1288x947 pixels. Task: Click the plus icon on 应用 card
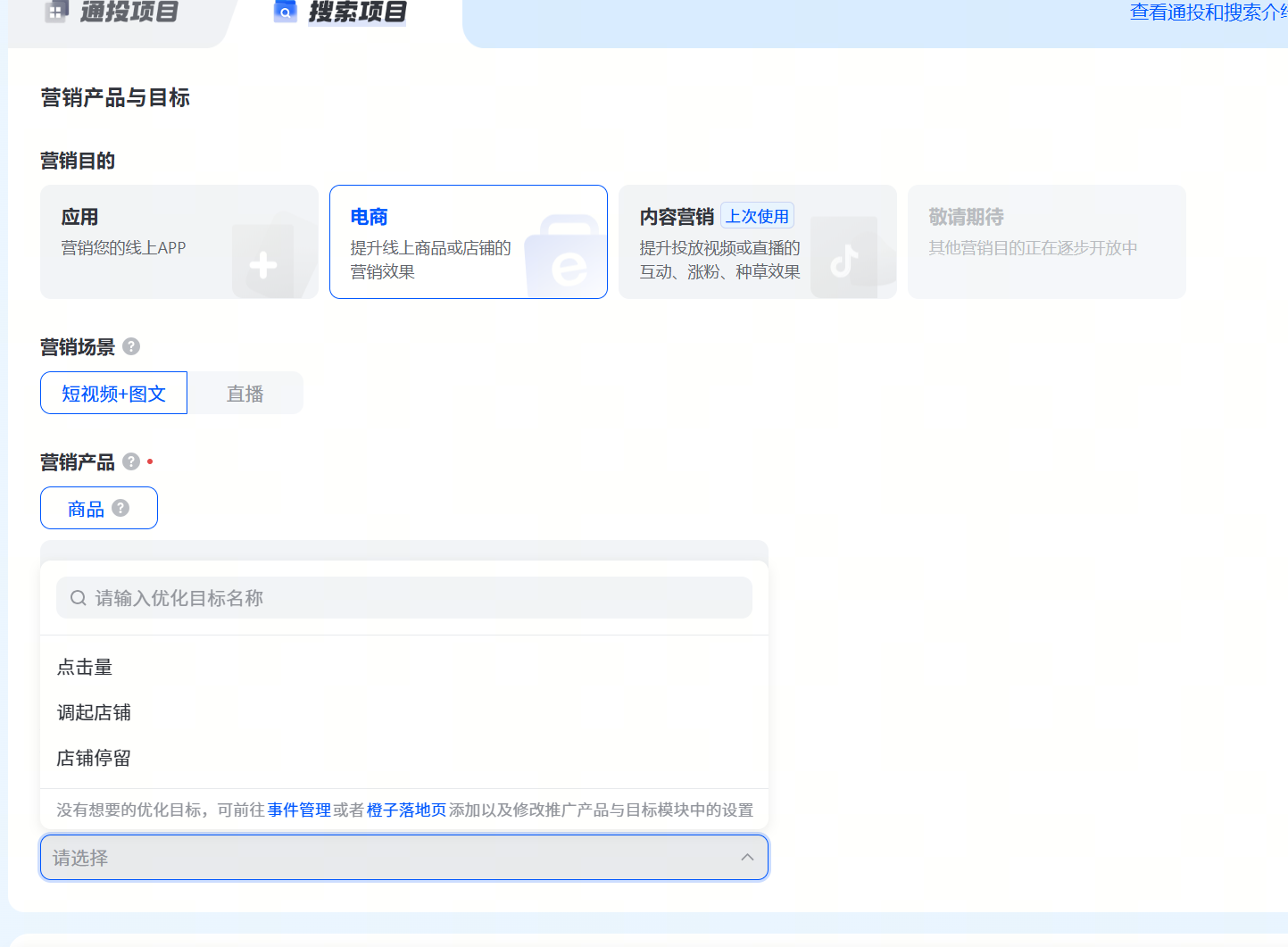point(263,265)
